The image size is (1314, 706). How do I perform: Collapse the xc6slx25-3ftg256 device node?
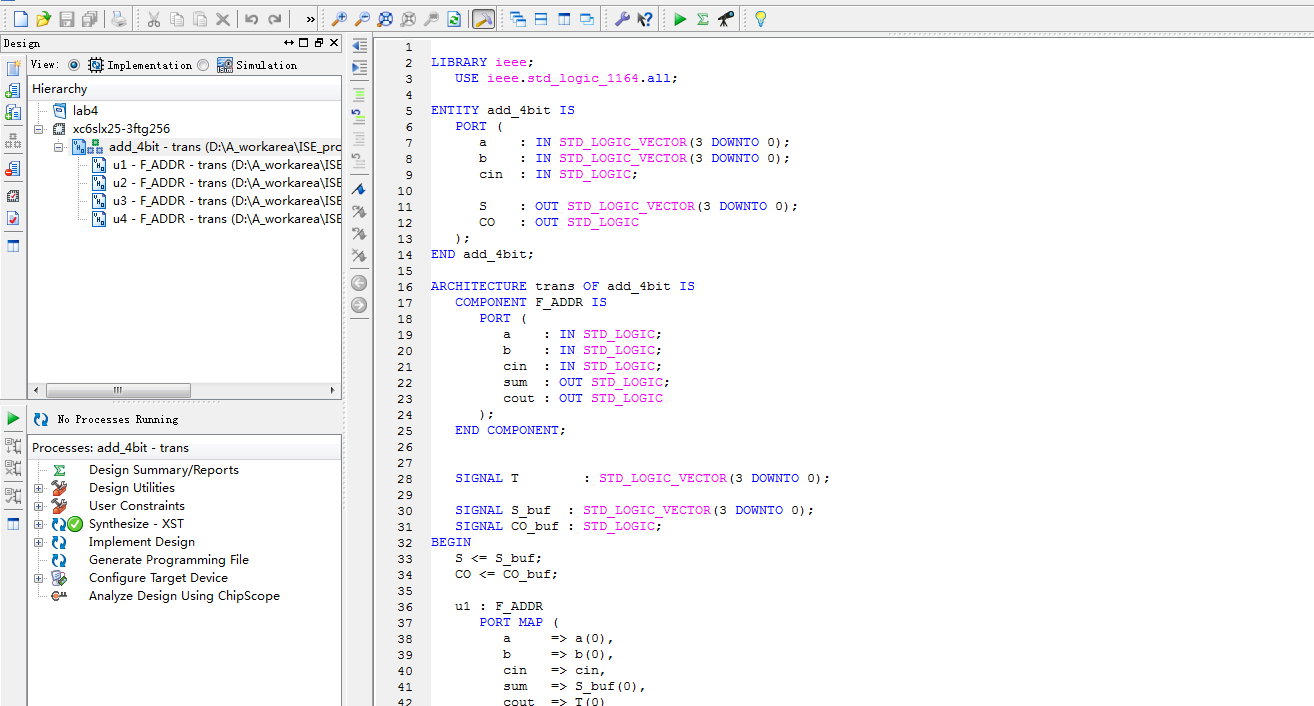click(x=39, y=129)
